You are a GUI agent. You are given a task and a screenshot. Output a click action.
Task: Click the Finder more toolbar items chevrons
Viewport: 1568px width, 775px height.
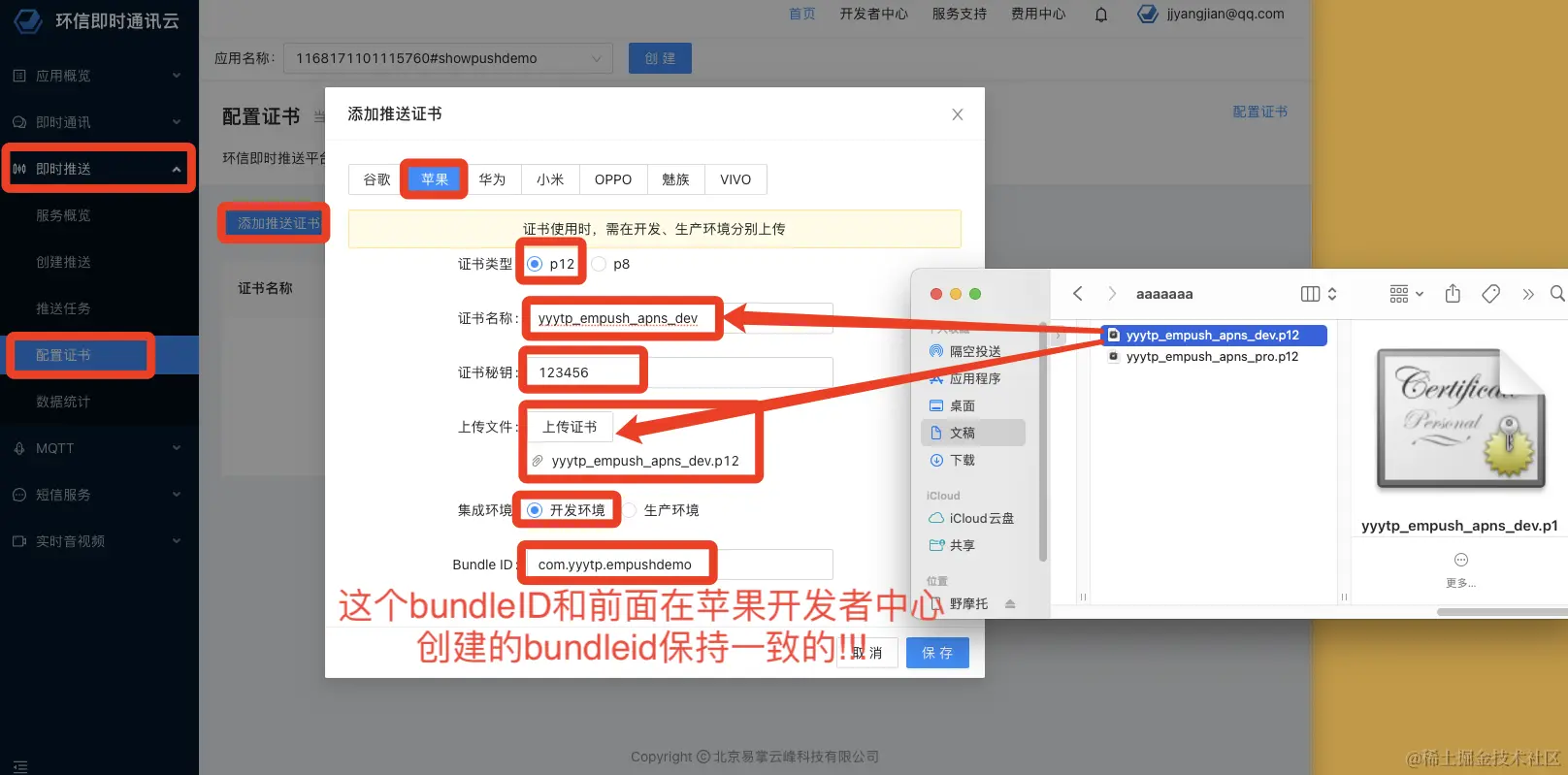coord(1528,294)
